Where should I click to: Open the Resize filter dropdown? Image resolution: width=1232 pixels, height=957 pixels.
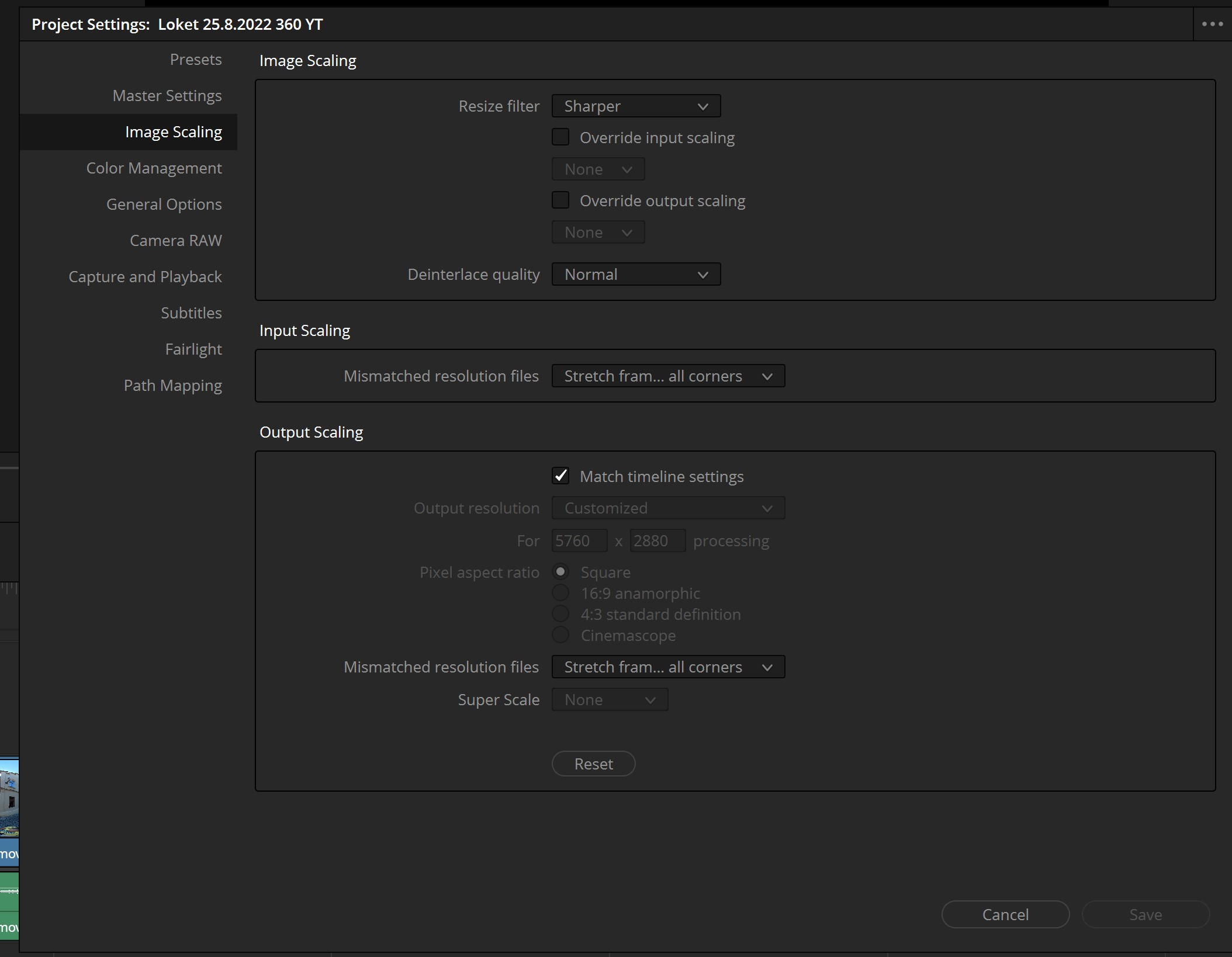click(636, 106)
